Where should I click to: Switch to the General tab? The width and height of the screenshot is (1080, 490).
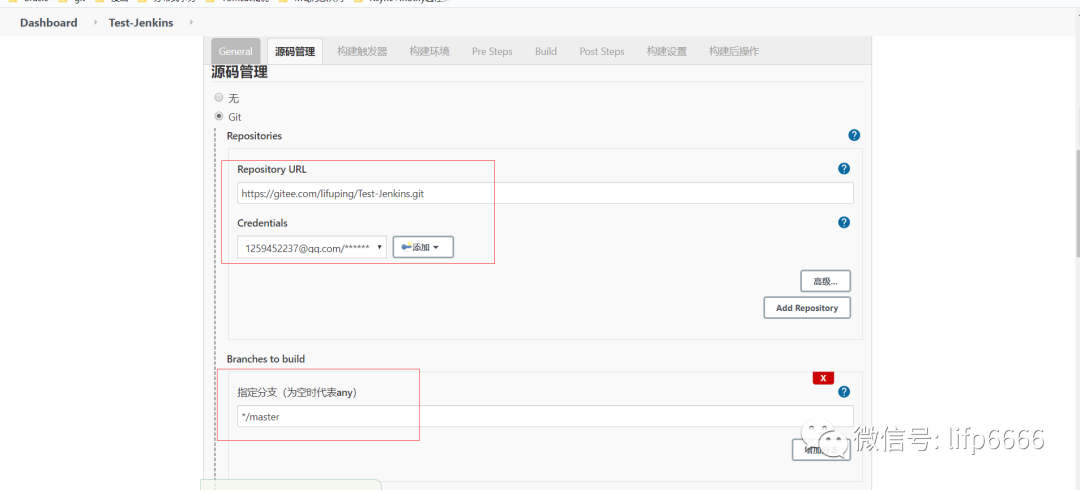236,51
